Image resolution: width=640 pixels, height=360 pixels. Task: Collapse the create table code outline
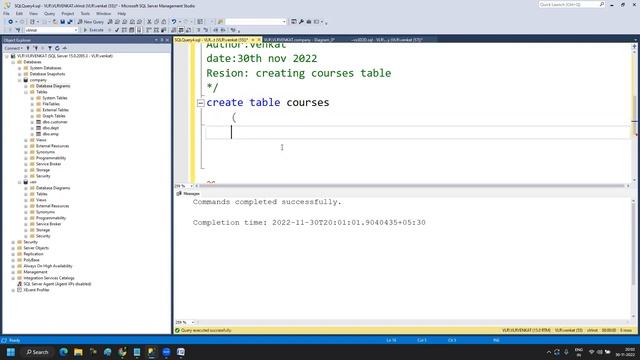click(x=200, y=103)
